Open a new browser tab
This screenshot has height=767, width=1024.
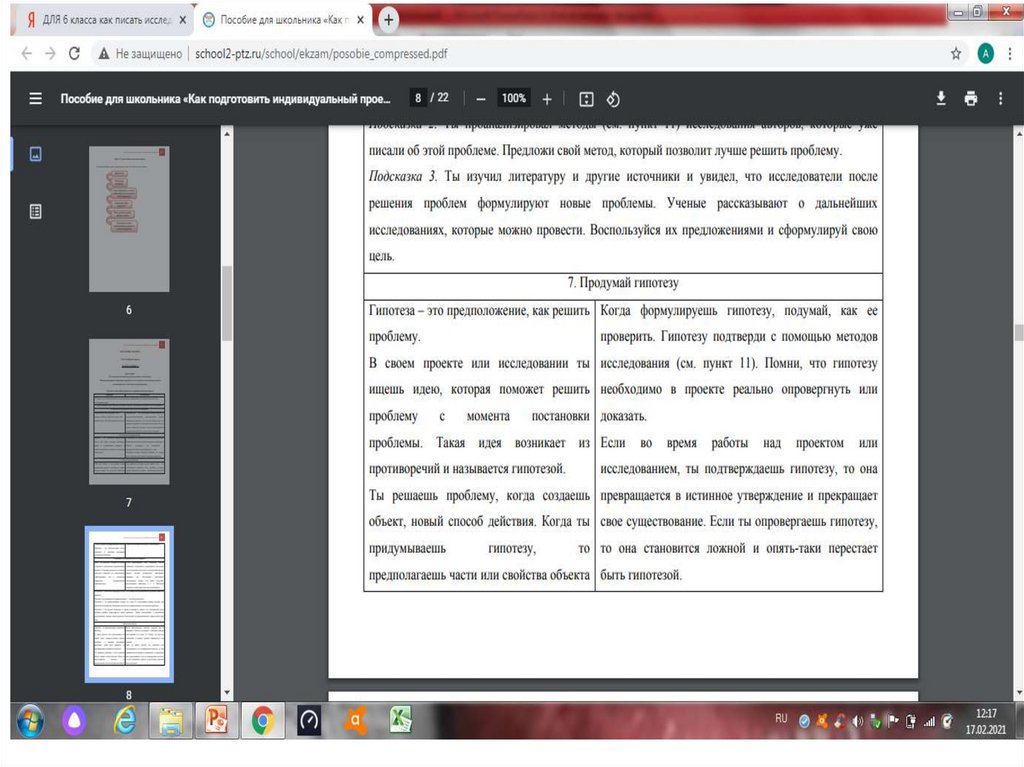point(388,20)
